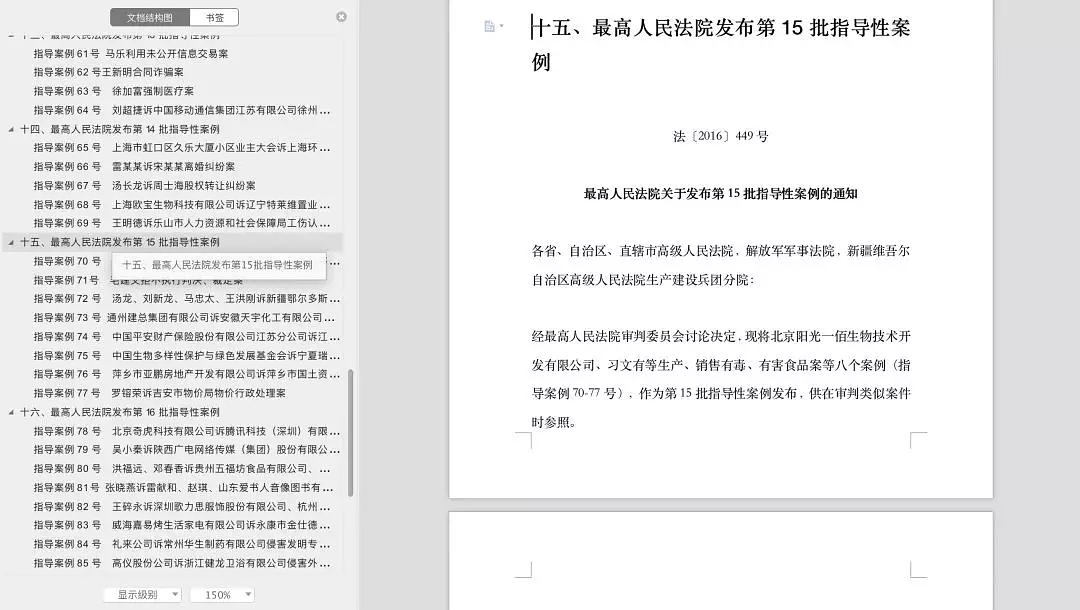Screen dimensions: 1080x610
Task: Go to 指导案例 65 号 上海市虹口区久乐大厦
Action: pyautogui.click(x=182, y=147)
